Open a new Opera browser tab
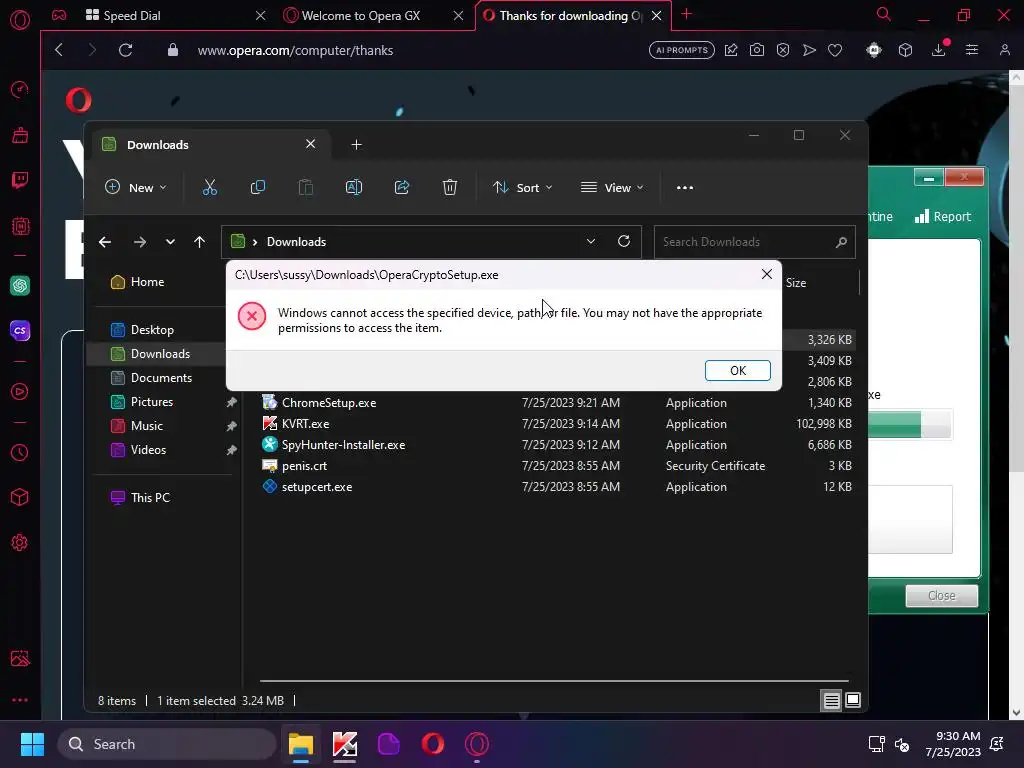The image size is (1024, 768). [686, 14]
